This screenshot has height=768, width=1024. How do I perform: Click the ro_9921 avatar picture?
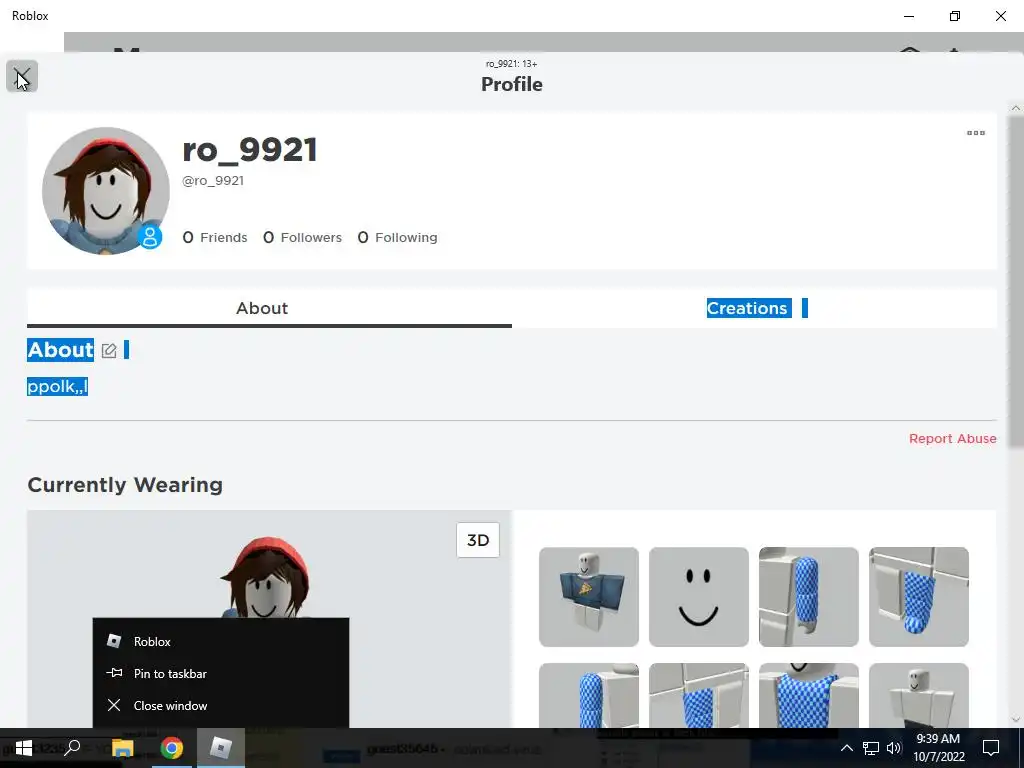pyautogui.click(x=106, y=191)
